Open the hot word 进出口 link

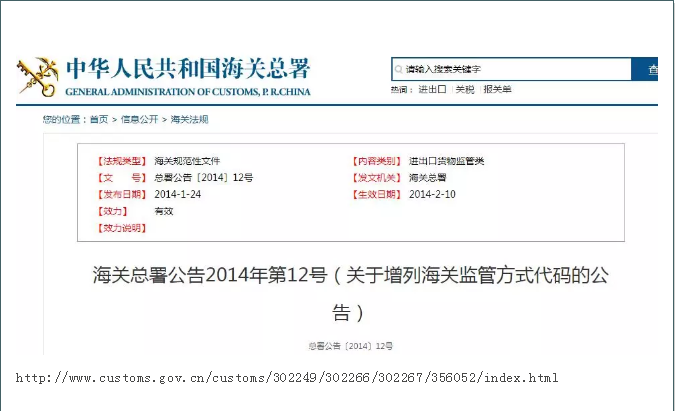[x=432, y=89]
